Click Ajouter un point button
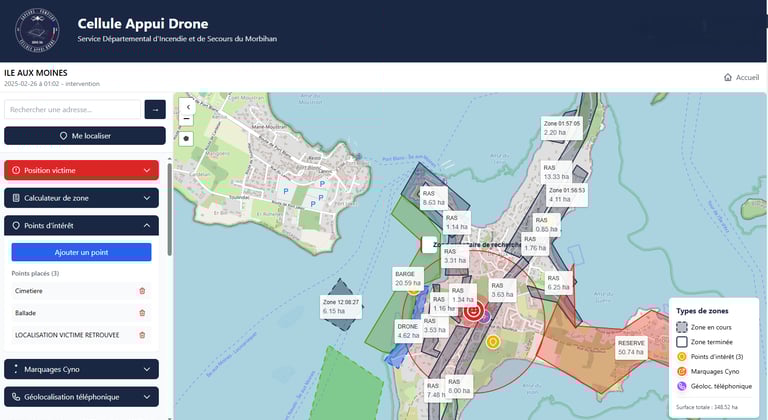 point(81,252)
